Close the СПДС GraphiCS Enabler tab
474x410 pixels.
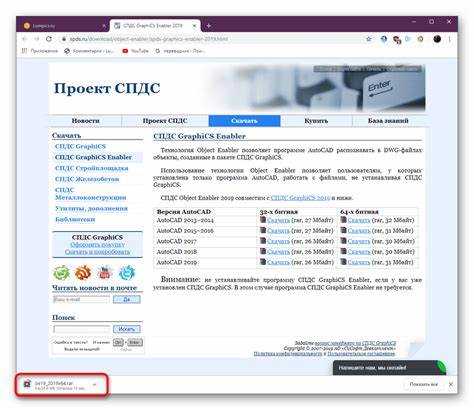(194, 26)
